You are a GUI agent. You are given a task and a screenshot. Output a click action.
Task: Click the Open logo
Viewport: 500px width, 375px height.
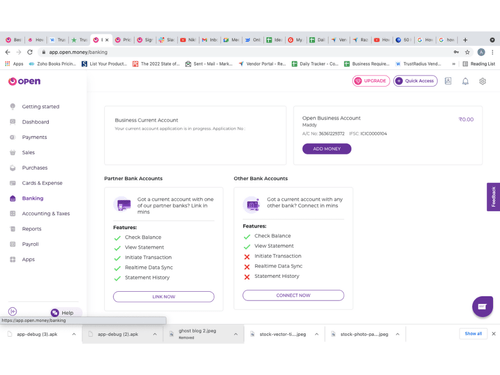coord(24,81)
